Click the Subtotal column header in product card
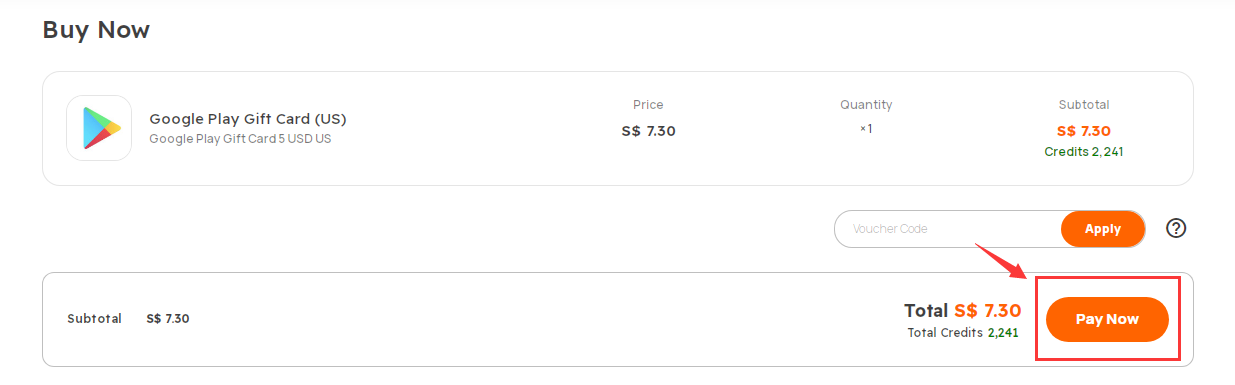The height and width of the screenshot is (385, 1235). point(1084,104)
